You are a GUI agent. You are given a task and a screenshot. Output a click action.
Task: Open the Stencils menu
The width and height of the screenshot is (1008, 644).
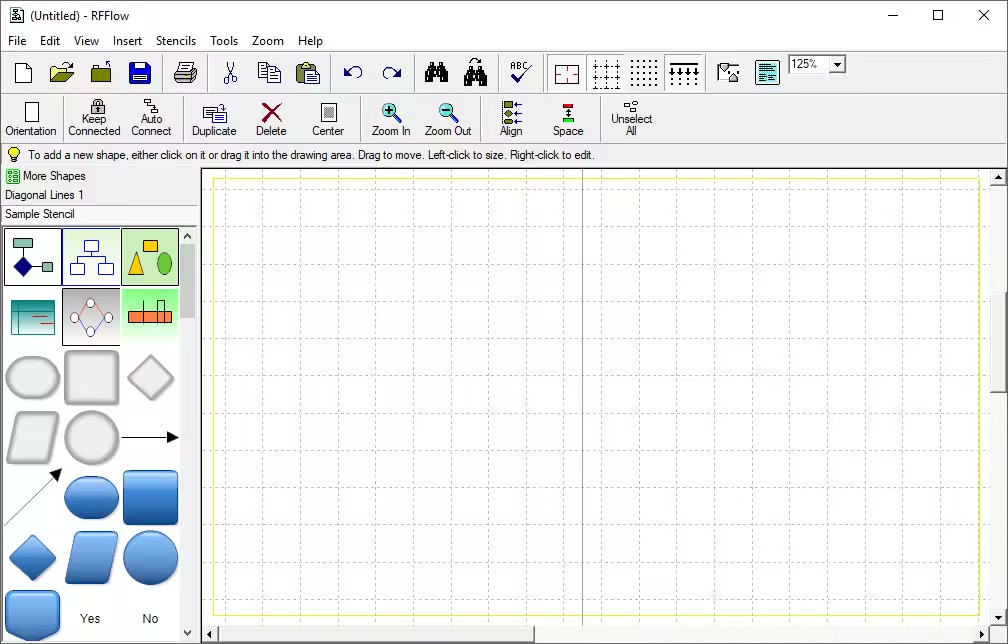(x=176, y=41)
